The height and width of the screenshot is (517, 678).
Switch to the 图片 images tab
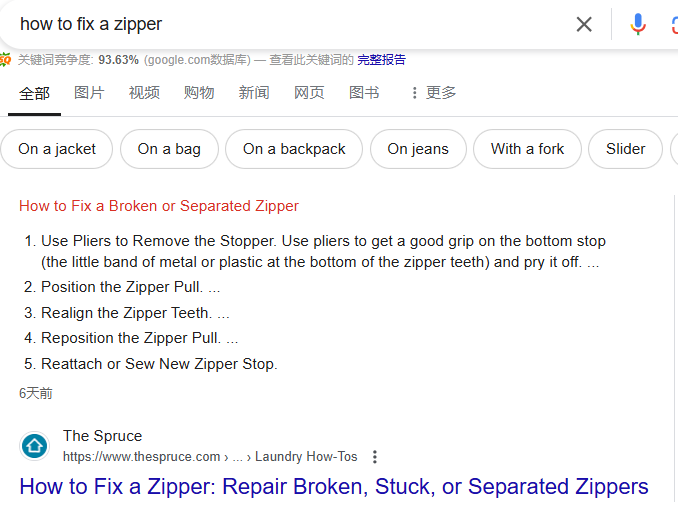pyautogui.click(x=89, y=93)
